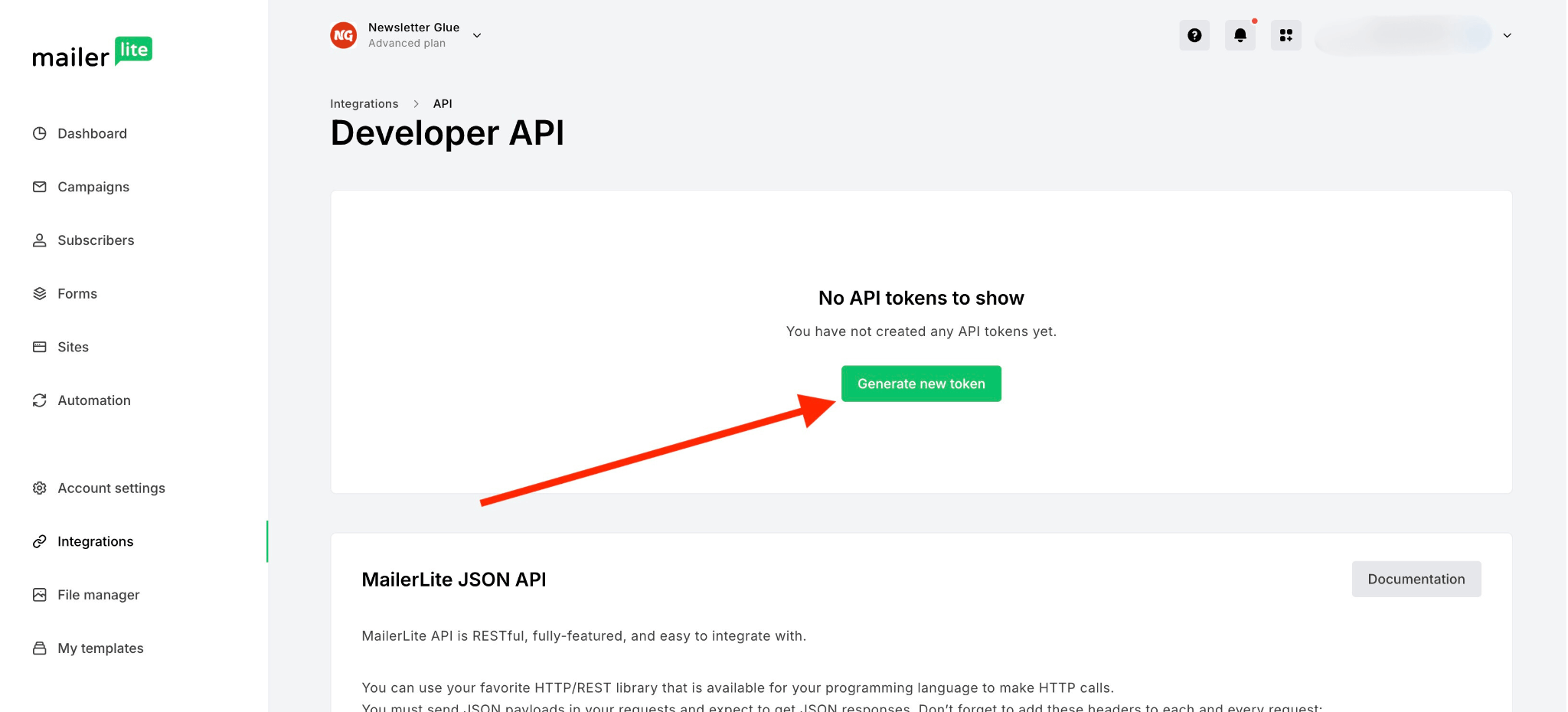Expand the Newsletter Glue account switcher chevron
This screenshot has height=712, width=1568.
477,35
